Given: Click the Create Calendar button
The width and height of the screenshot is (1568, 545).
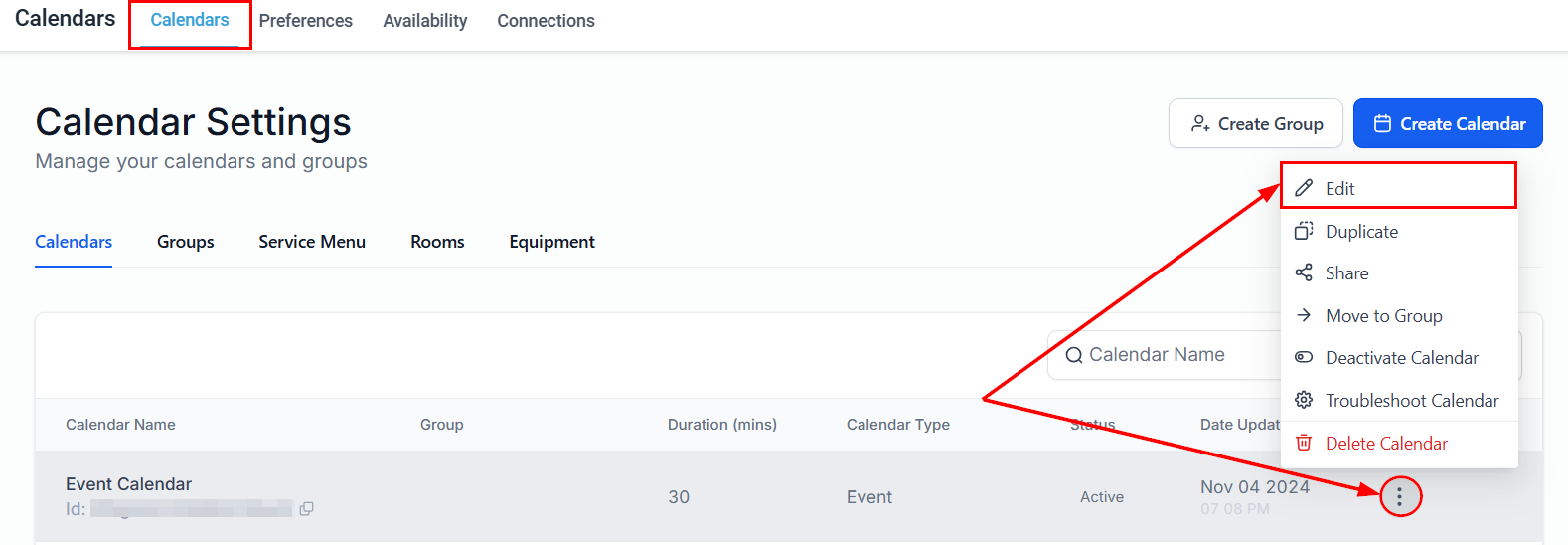Looking at the screenshot, I should tap(1448, 124).
